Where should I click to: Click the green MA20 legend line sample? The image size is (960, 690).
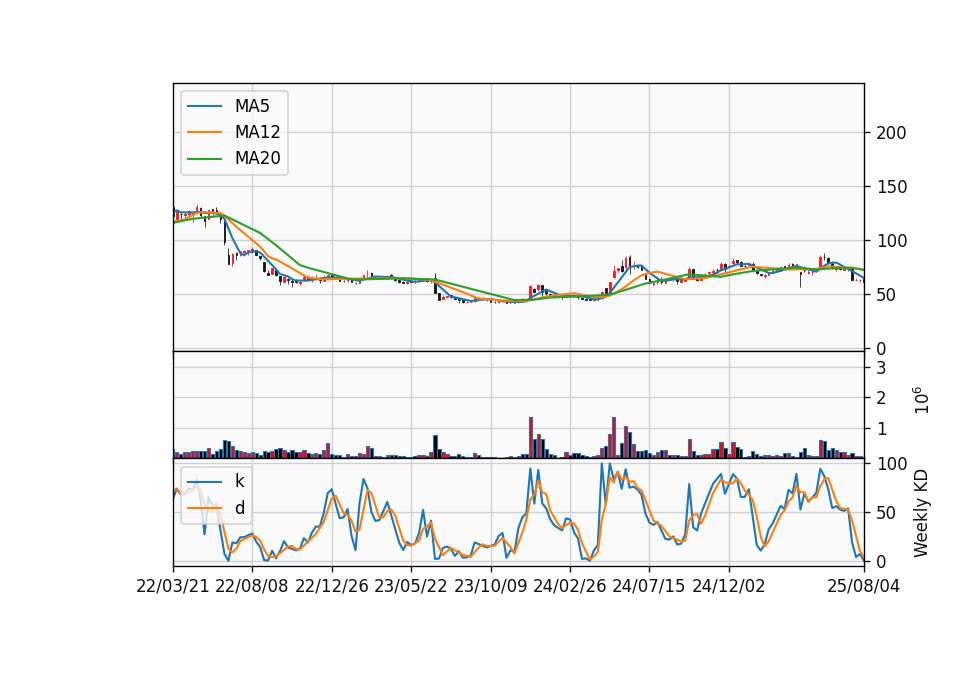(x=204, y=159)
